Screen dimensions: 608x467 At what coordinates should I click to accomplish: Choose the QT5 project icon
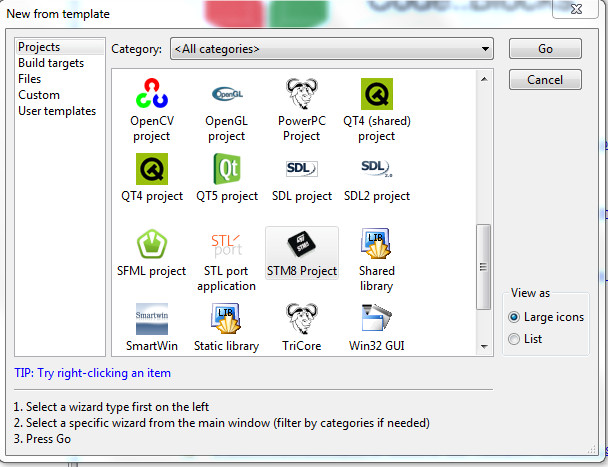coord(227,169)
